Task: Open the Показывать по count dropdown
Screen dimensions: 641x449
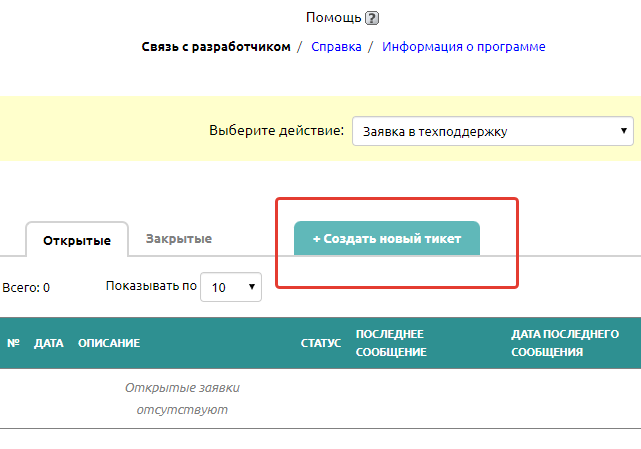Action: 231,287
